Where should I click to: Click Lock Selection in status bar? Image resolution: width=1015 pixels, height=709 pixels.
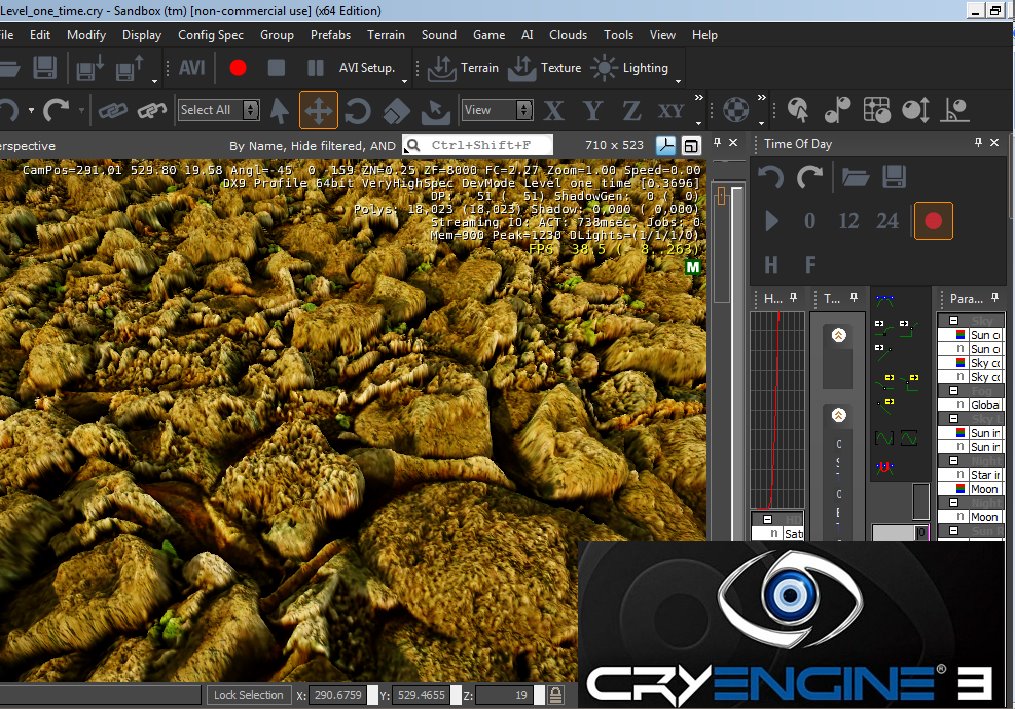pyautogui.click(x=249, y=695)
